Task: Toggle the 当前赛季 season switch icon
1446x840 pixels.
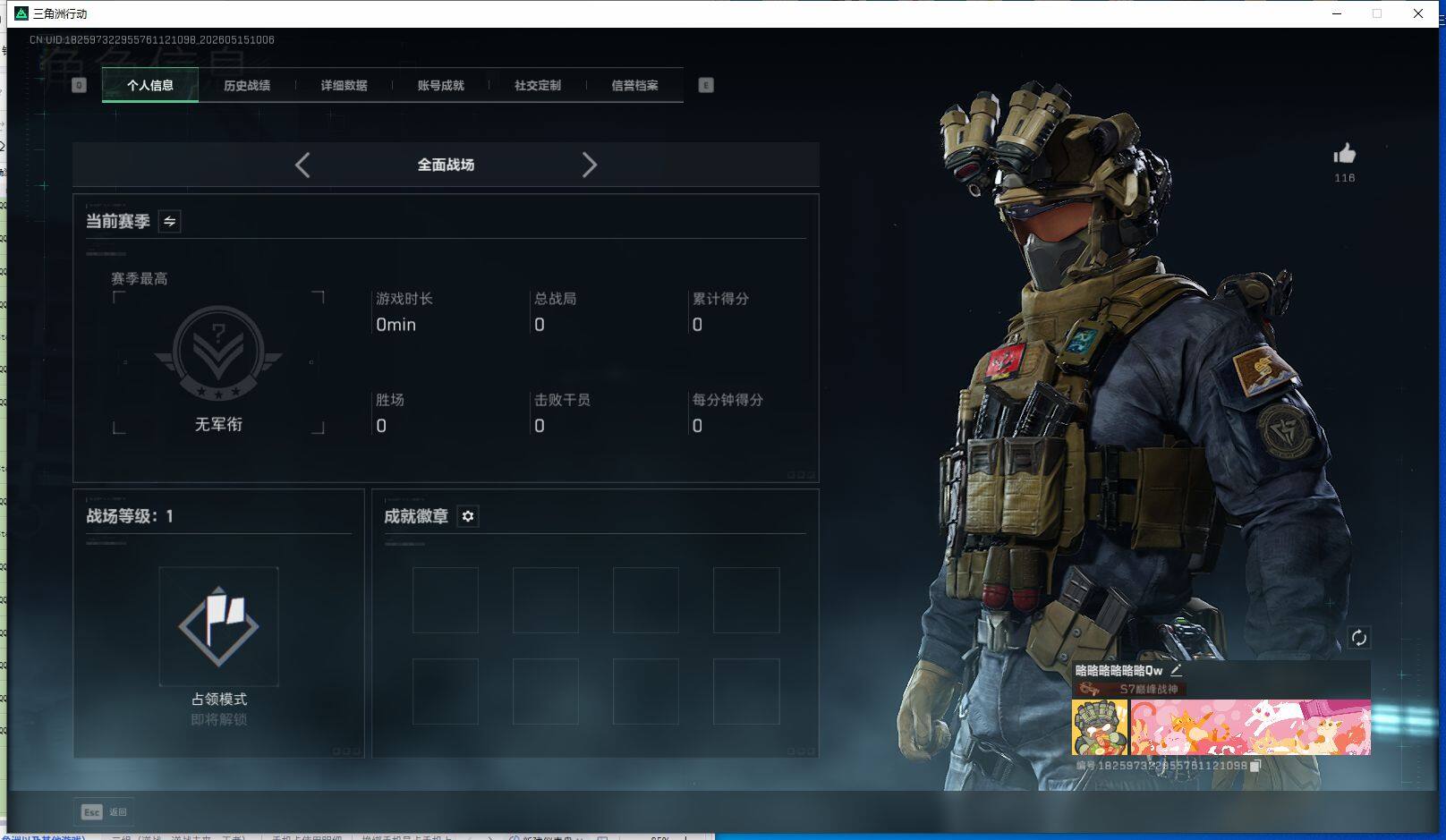Action: [x=169, y=221]
